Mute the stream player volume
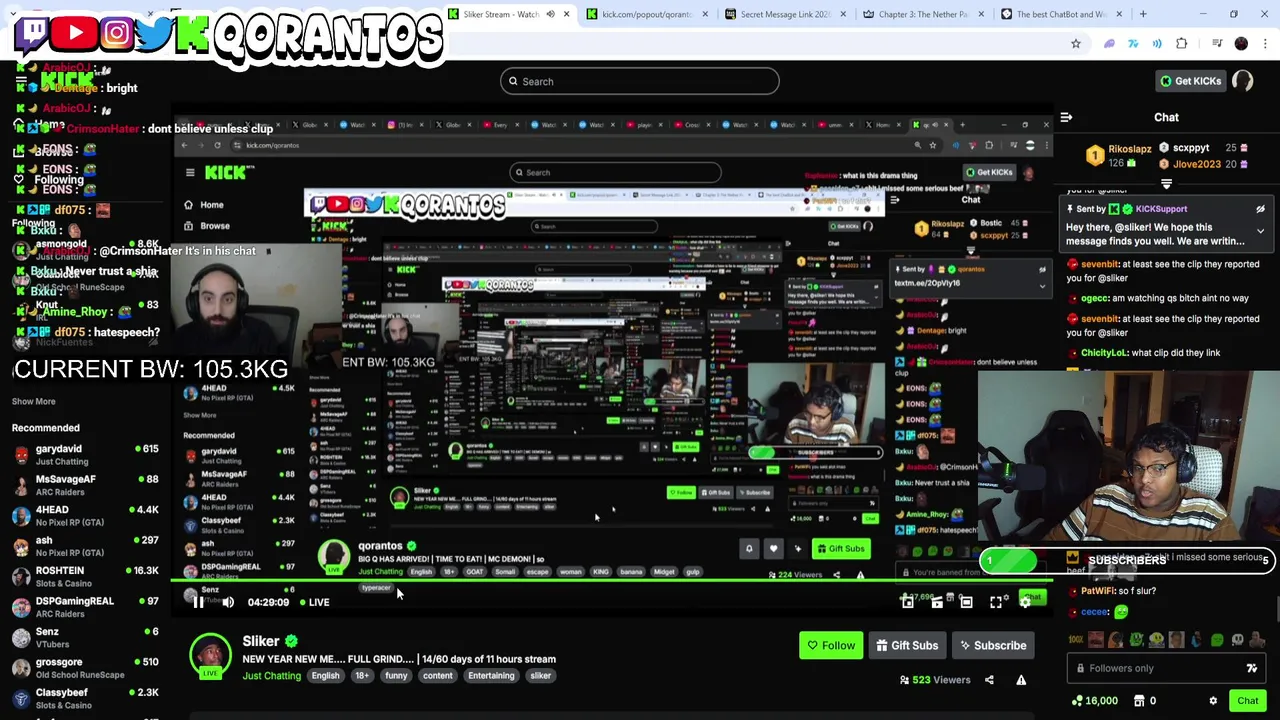1280x720 pixels. (228, 602)
